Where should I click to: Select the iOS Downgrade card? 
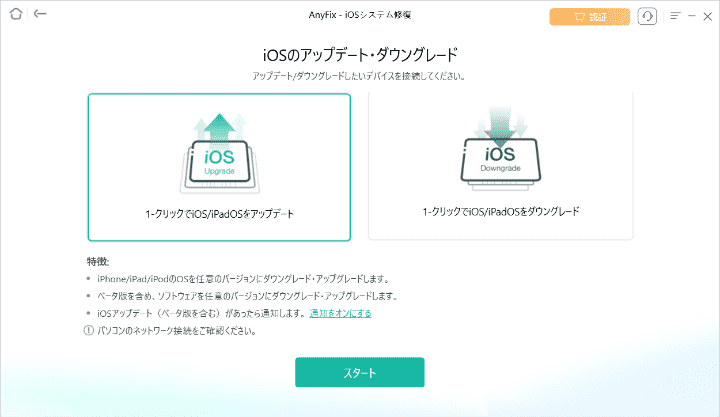pos(501,166)
